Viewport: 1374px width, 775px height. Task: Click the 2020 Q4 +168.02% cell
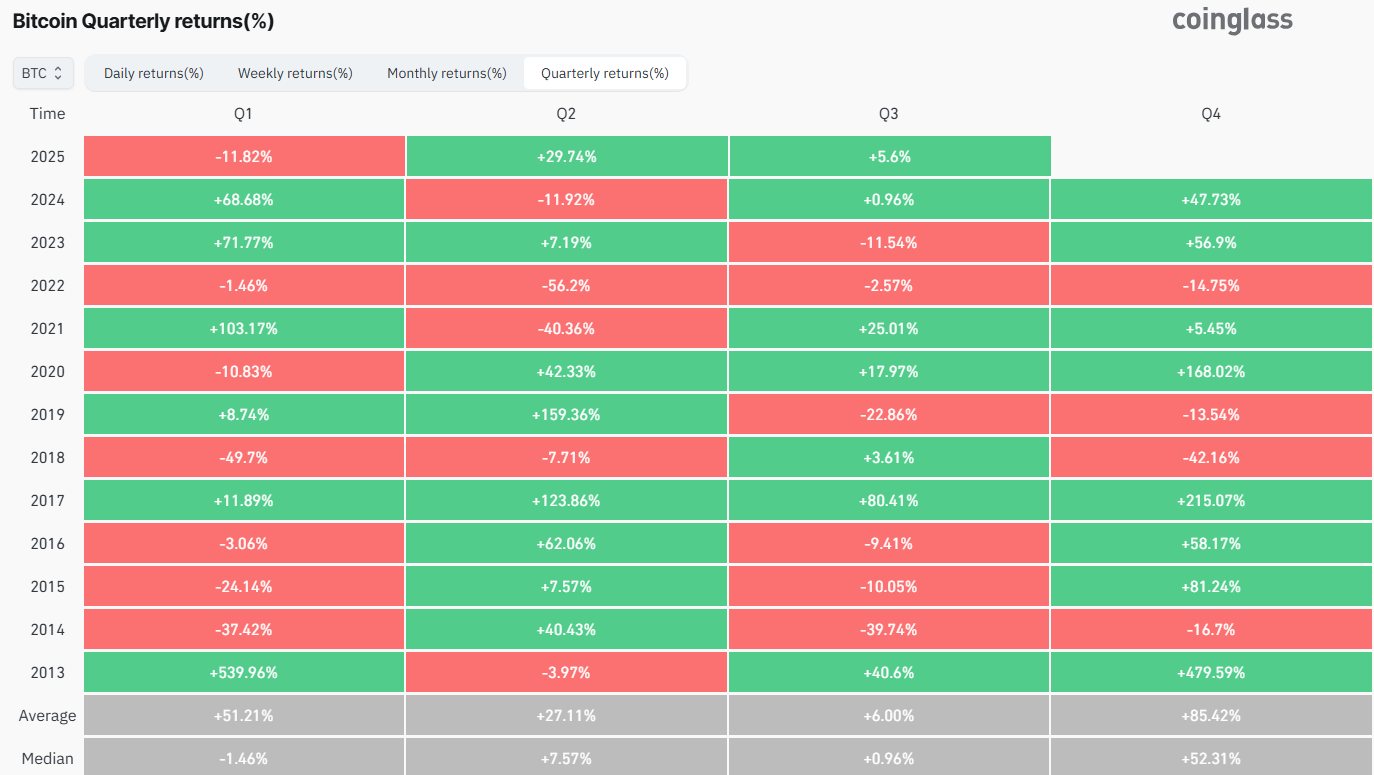(x=1211, y=372)
